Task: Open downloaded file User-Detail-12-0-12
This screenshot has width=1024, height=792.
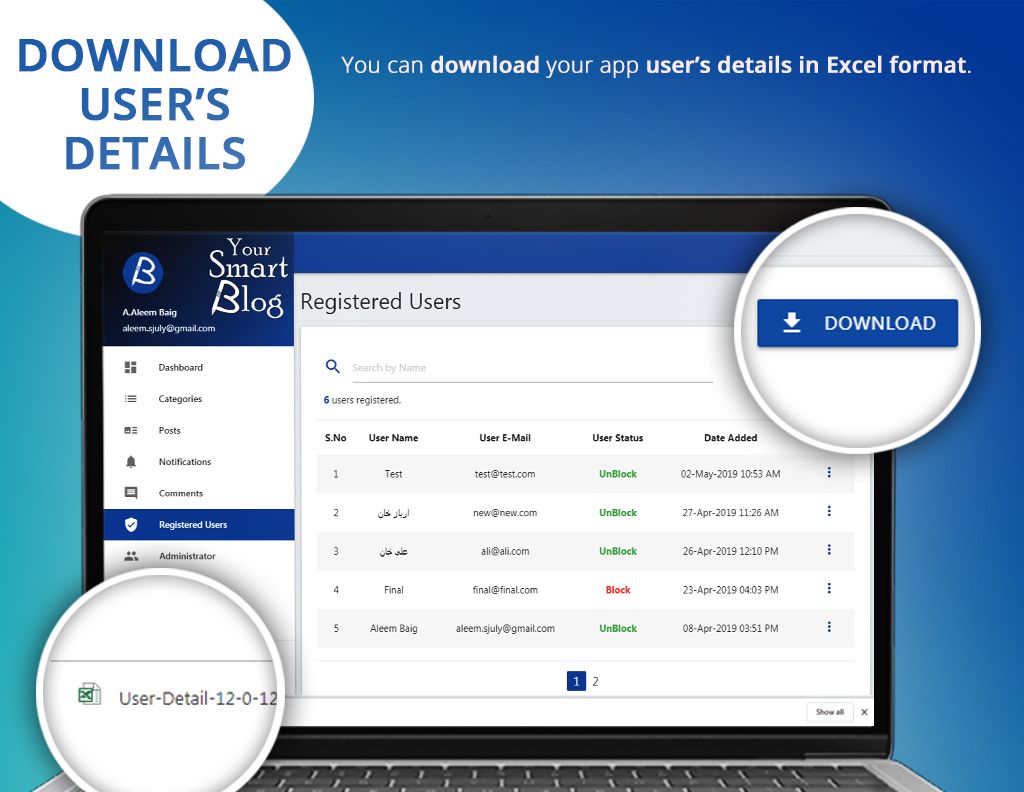Action: 198,698
